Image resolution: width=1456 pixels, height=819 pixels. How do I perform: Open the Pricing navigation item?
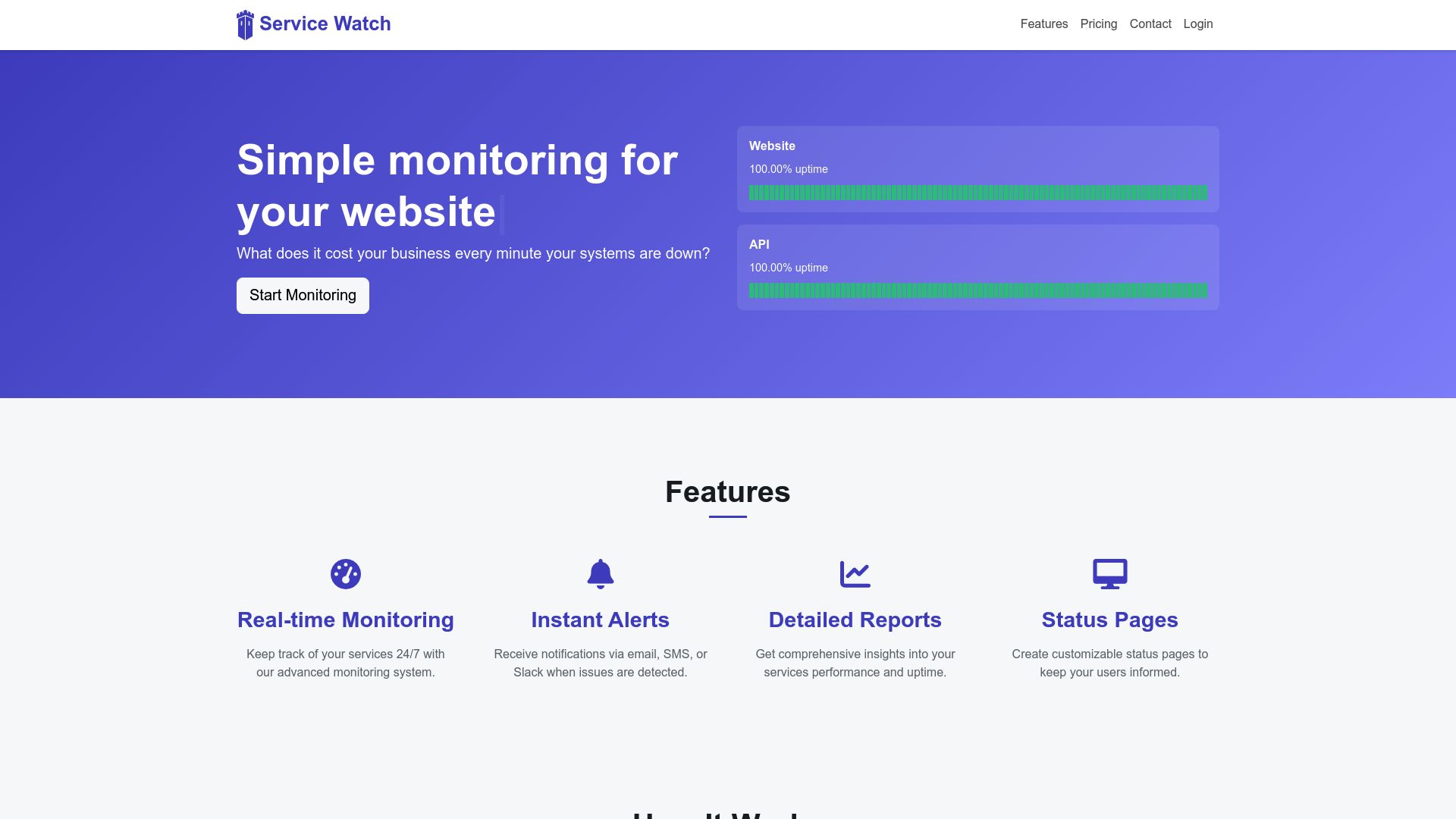(1098, 24)
